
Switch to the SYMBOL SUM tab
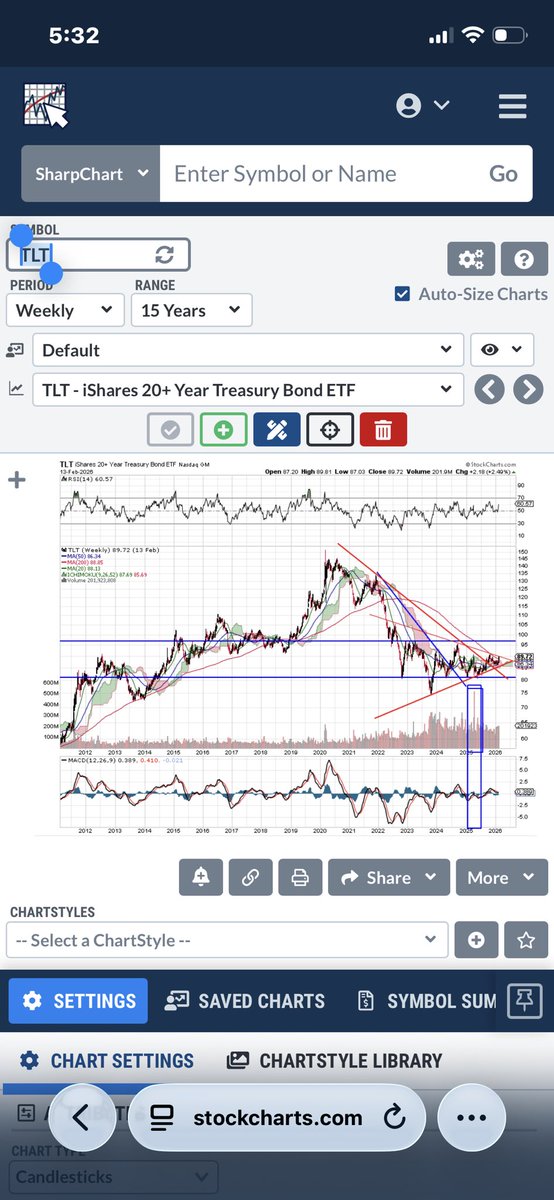coord(427,1000)
